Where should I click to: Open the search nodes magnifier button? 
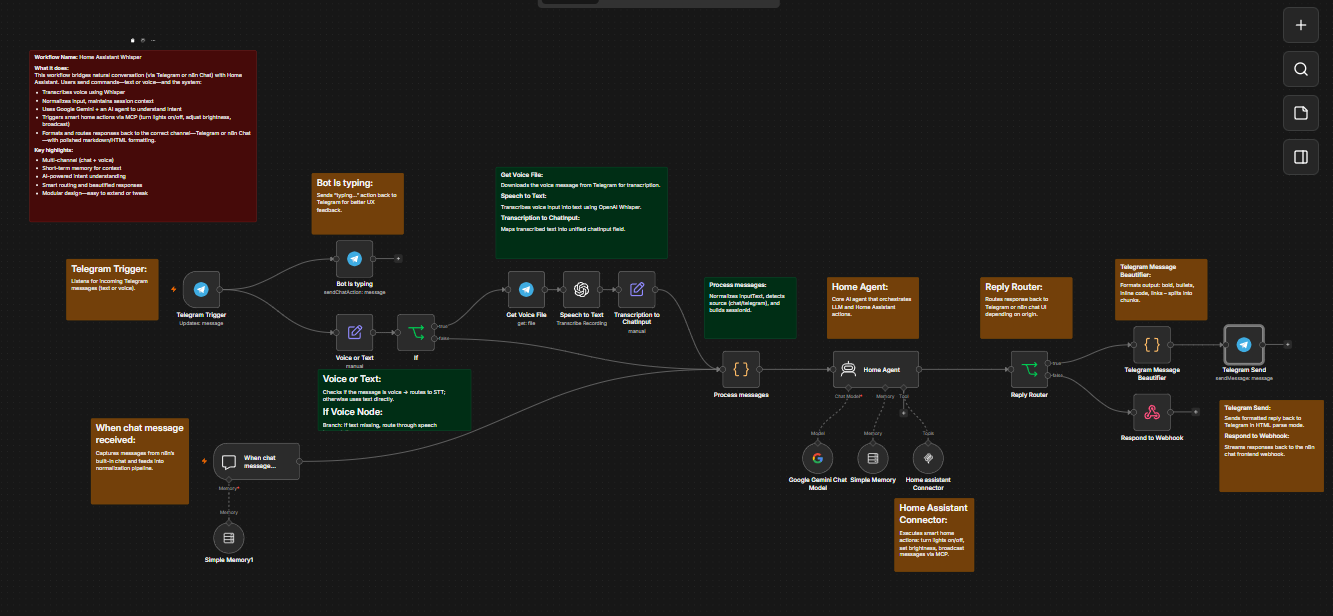point(1301,69)
